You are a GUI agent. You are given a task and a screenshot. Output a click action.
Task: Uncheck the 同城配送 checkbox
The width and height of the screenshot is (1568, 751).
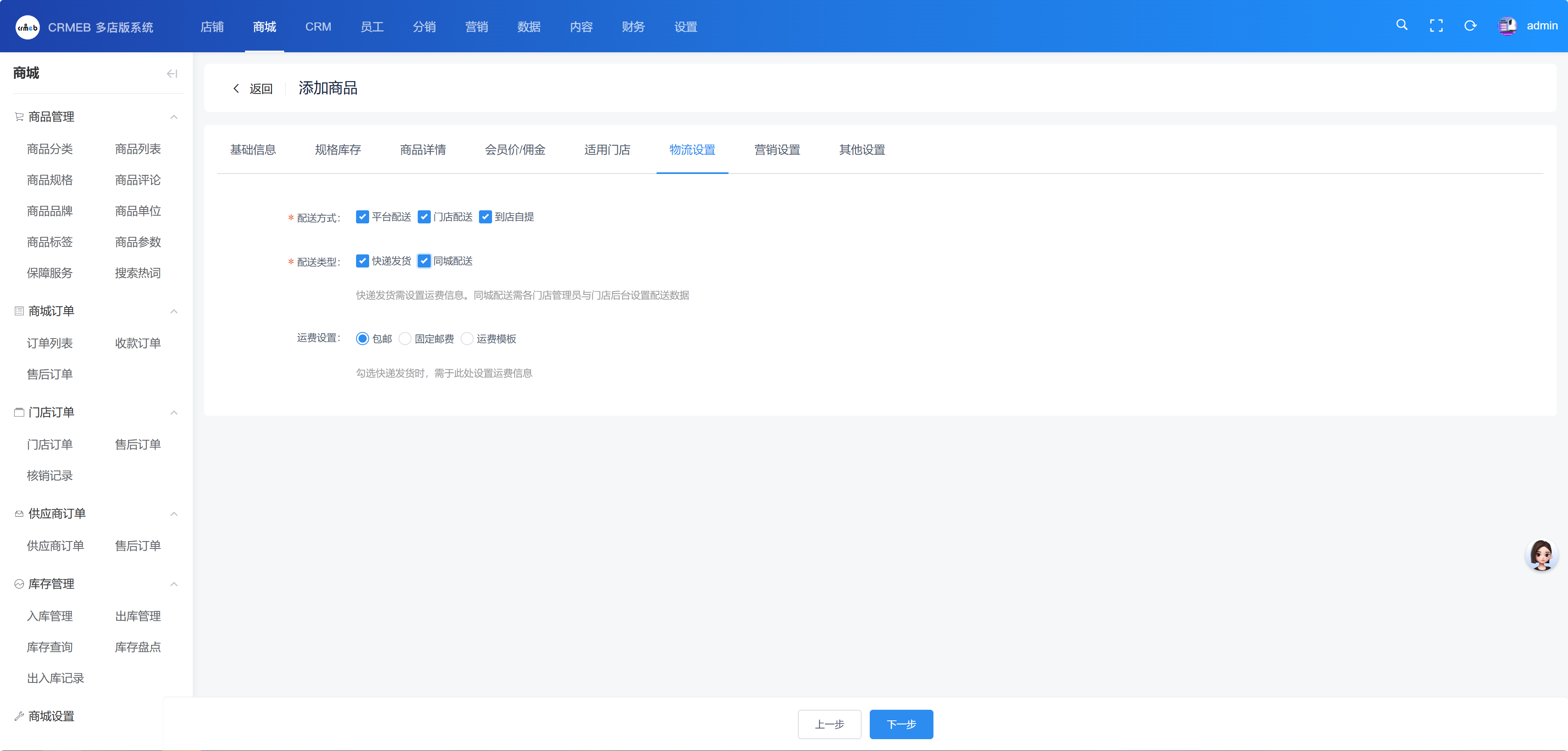pyautogui.click(x=424, y=261)
